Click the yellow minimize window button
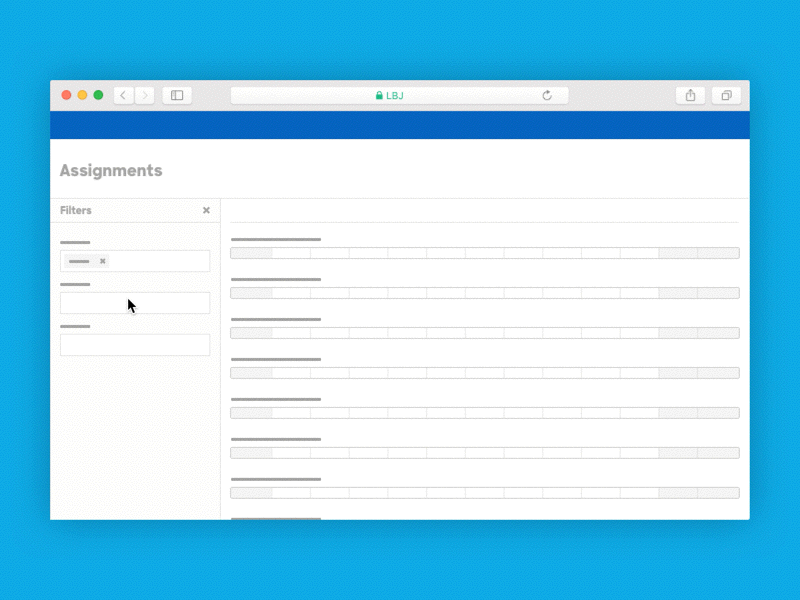Screen dimensions: 800x600 click(82, 95)
